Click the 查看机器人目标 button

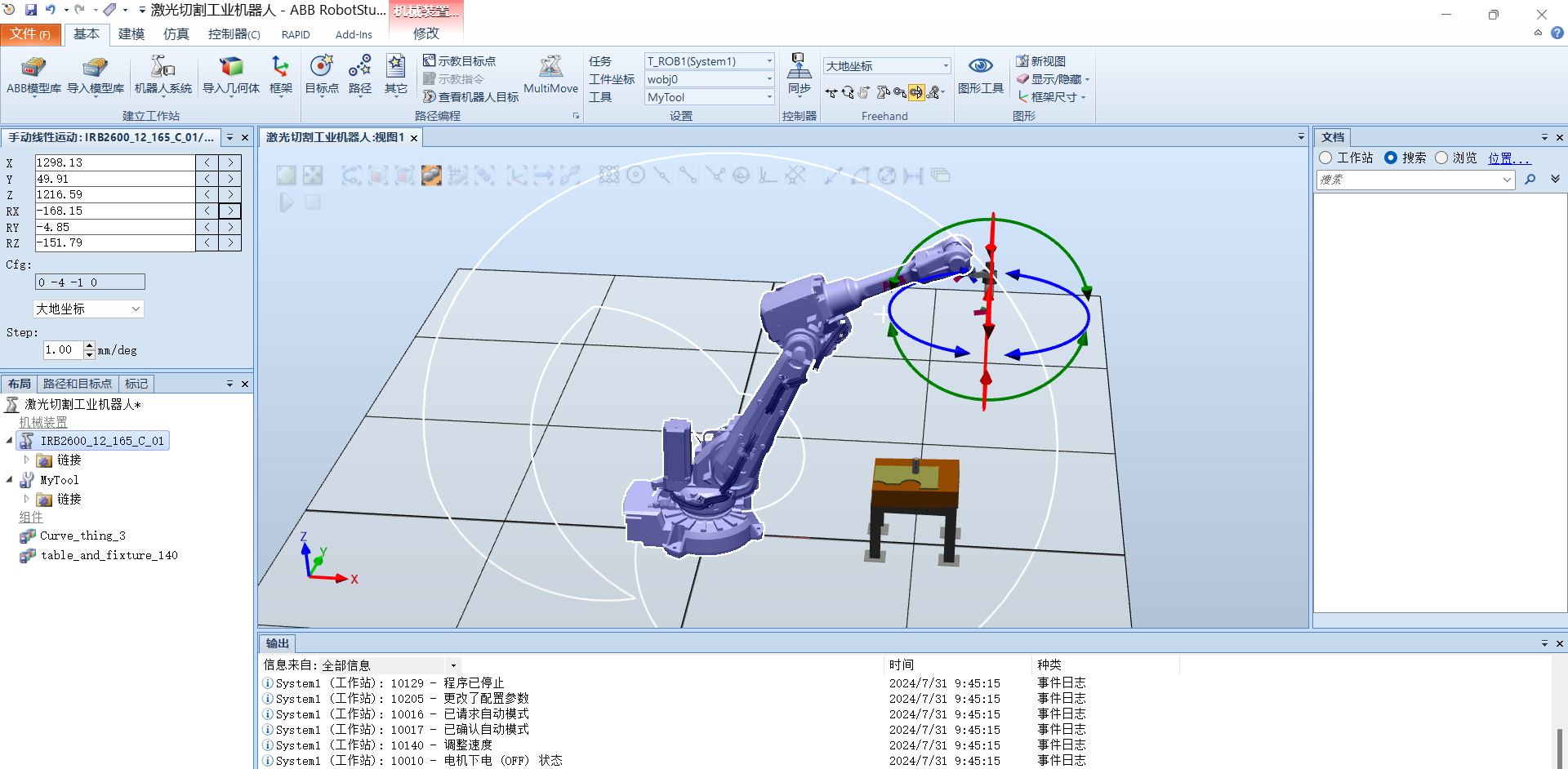[x=471, y=97]
